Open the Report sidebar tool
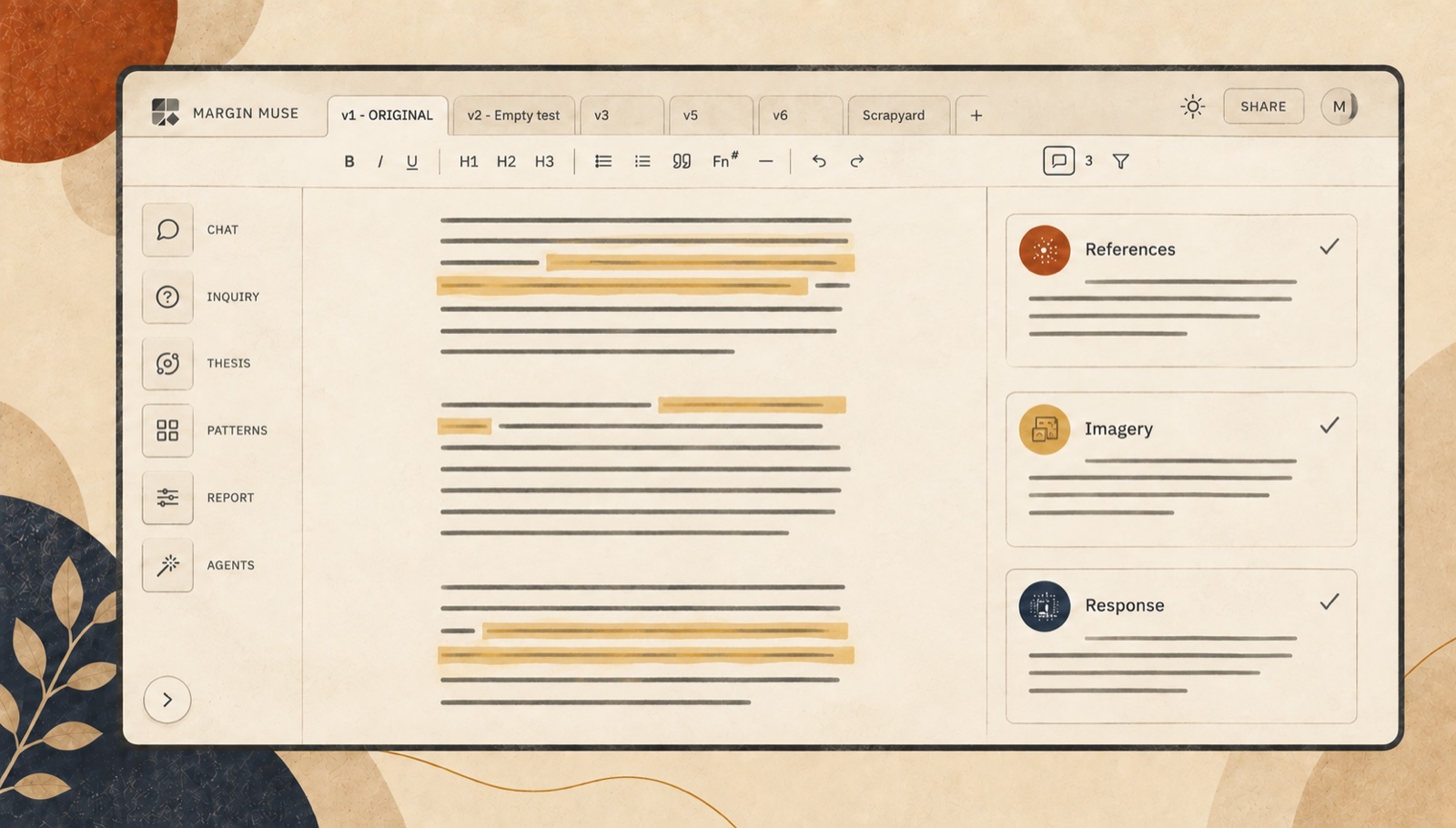 (x=167, y=498)
